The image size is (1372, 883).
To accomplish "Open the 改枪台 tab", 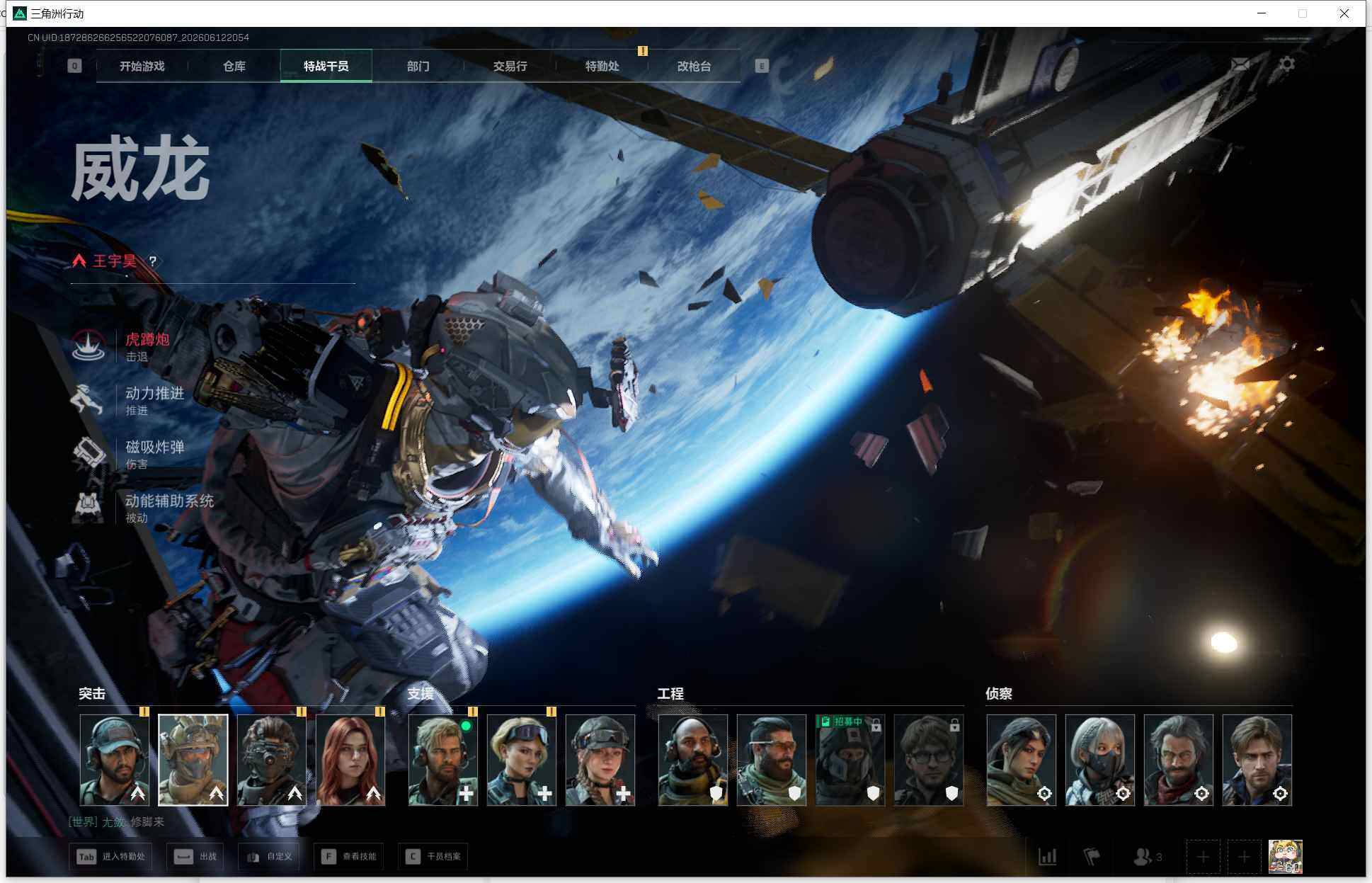I will tap(694, 66).
